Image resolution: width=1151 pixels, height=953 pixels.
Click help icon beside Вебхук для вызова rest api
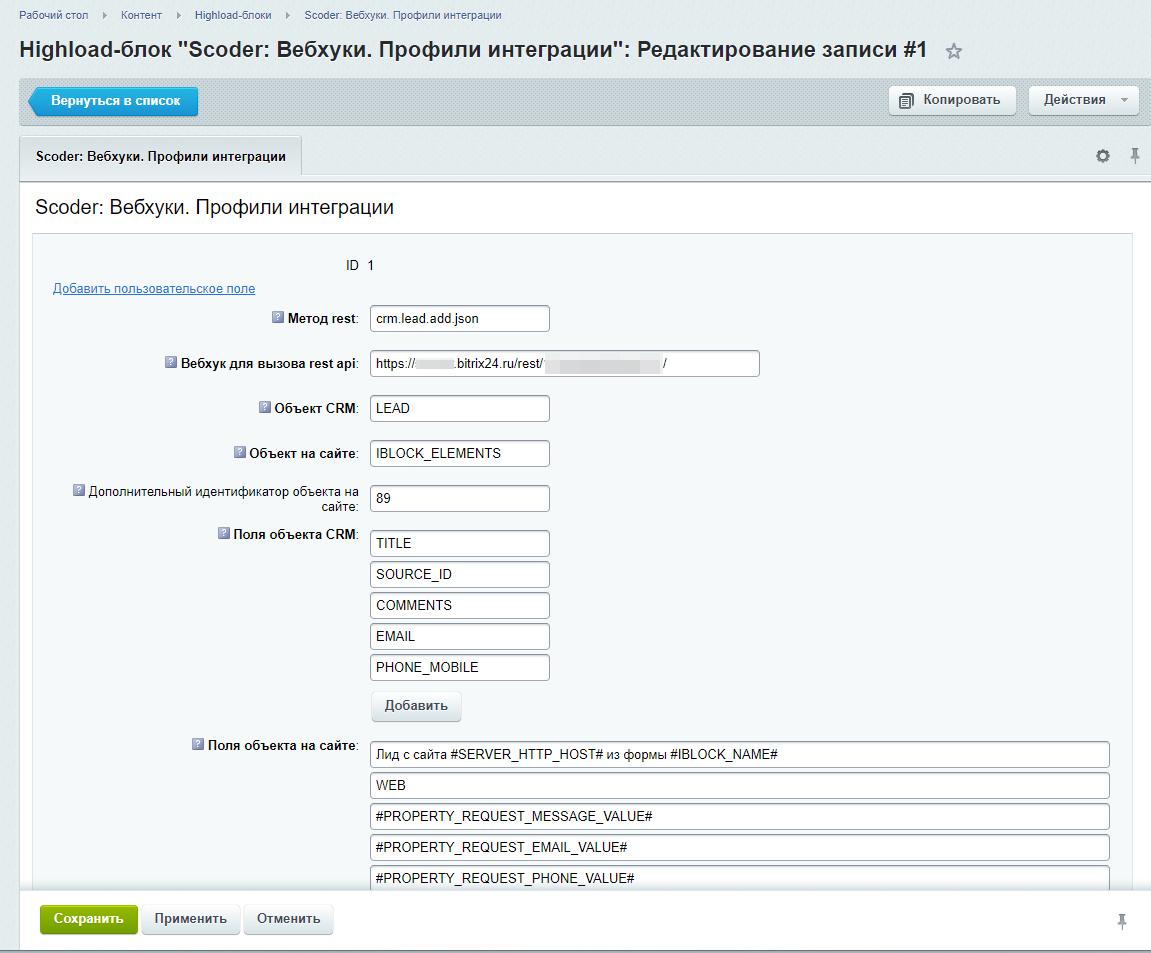click(x=171, y=363)
